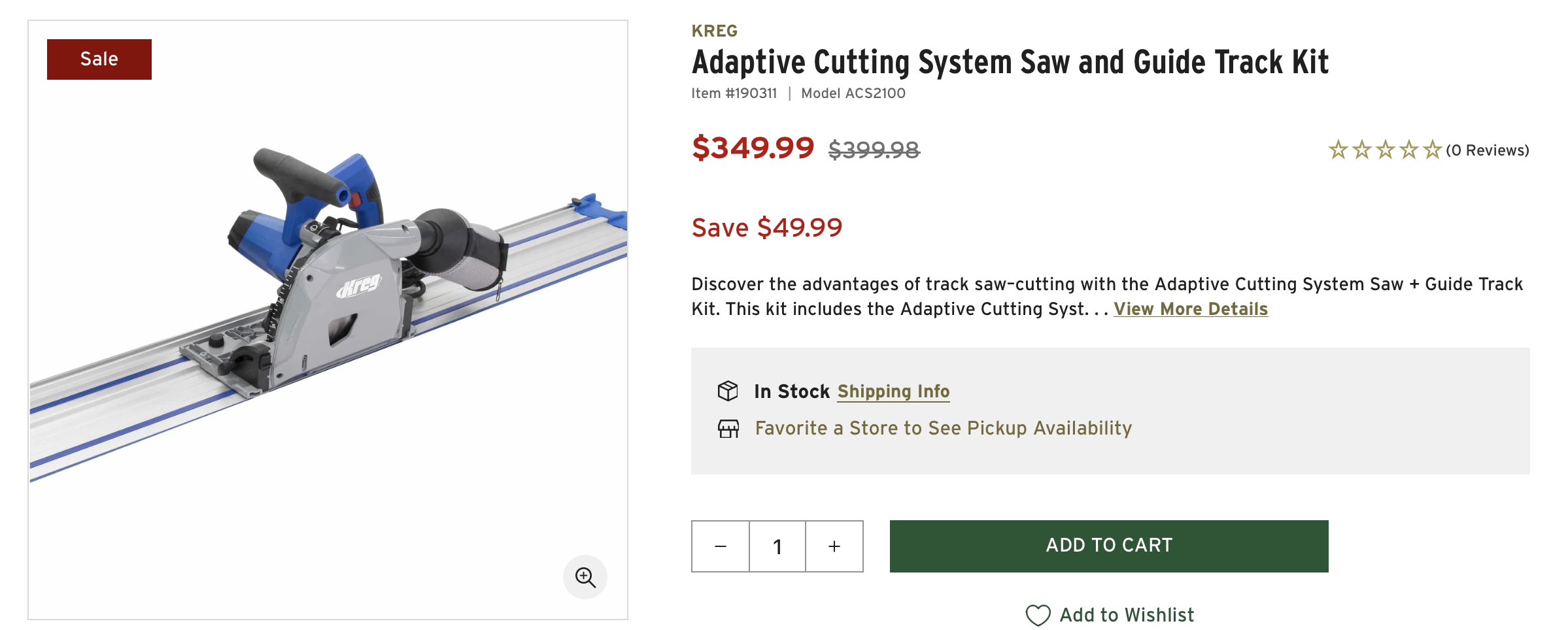This screenshot has width=1568, height=630.
Task: Click the quantity input field
Action: 777,546
